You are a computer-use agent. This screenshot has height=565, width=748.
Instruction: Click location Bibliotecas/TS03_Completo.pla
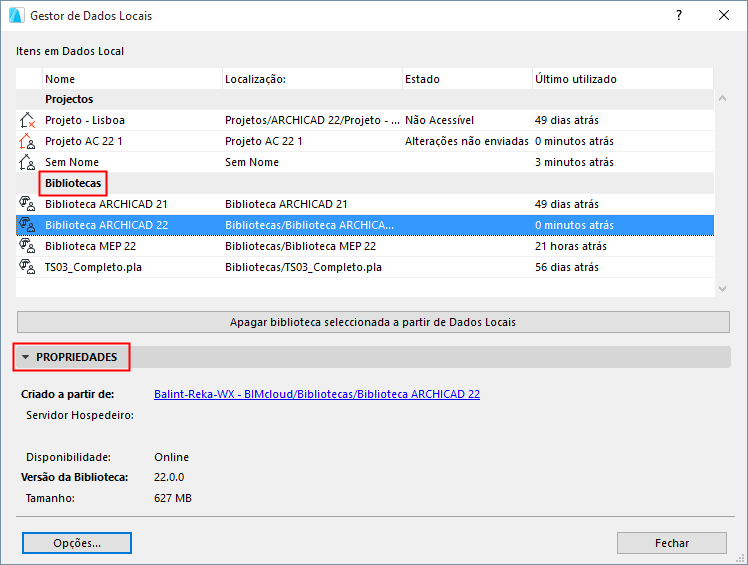[303, 267]
